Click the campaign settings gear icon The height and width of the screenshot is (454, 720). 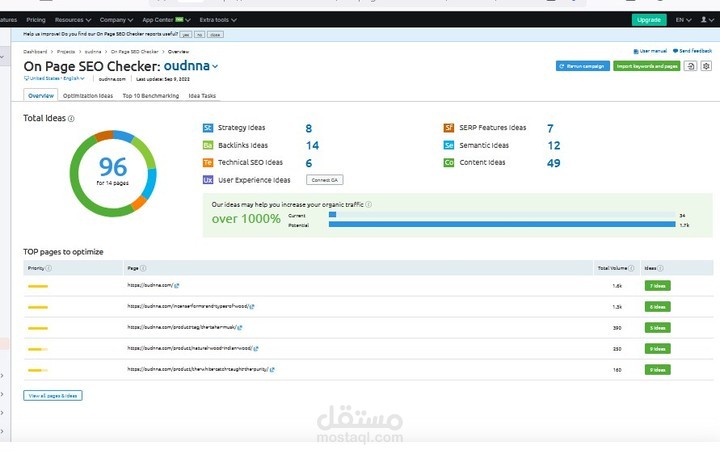pyautogui.click(x=706, y=66)
